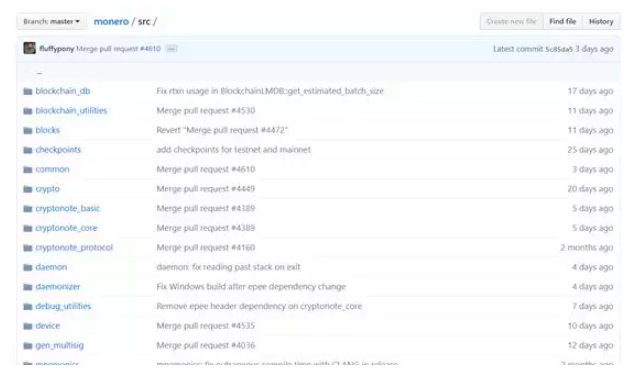Click '2 months ago' timestamp for cryptonote_protocol
This screenshot has height=388, width=634.
(x=587, y=247)
